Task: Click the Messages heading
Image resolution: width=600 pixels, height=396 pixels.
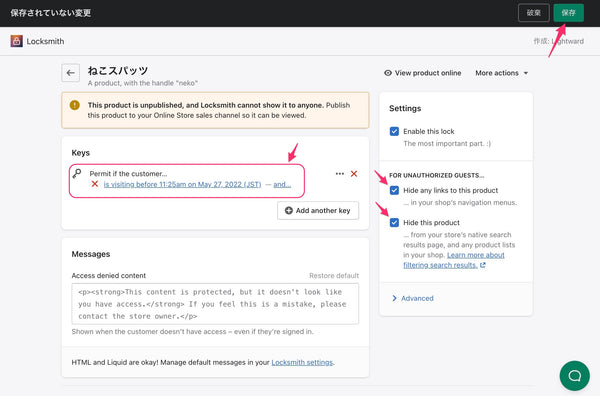Action: click(x=91, y=254)
